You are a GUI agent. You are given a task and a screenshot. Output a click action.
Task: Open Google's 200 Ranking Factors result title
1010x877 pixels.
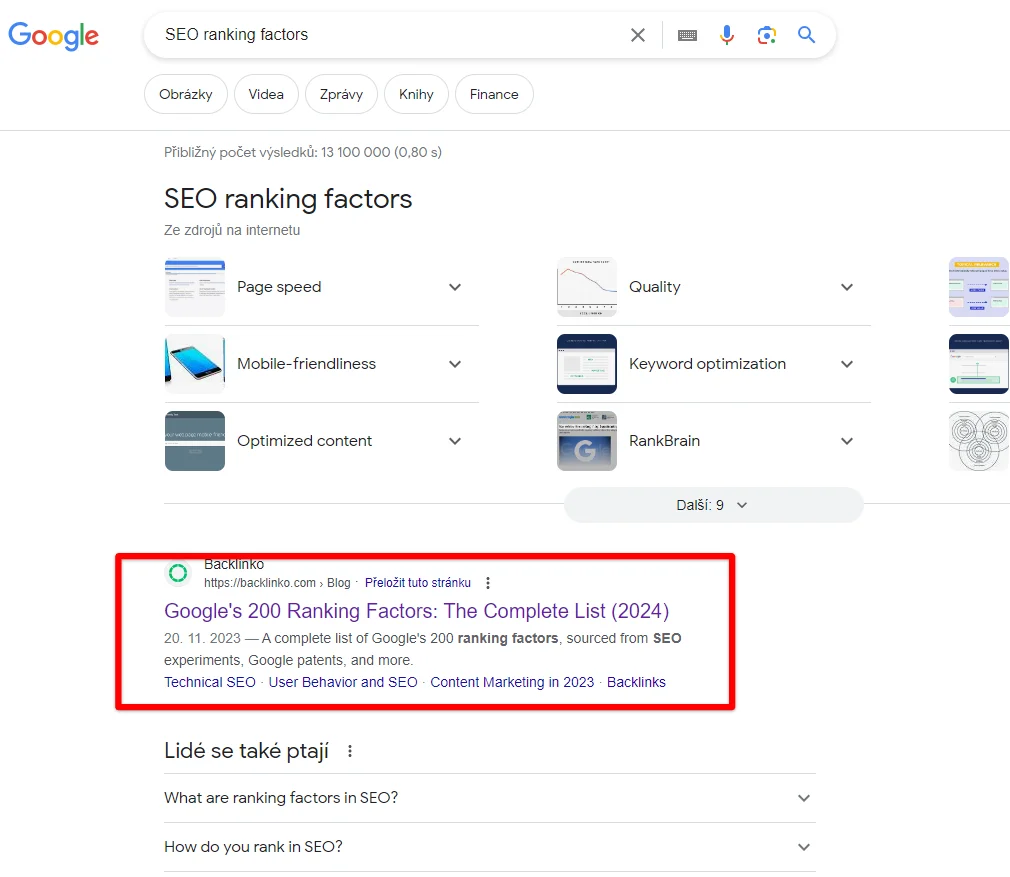pos(416,610)
